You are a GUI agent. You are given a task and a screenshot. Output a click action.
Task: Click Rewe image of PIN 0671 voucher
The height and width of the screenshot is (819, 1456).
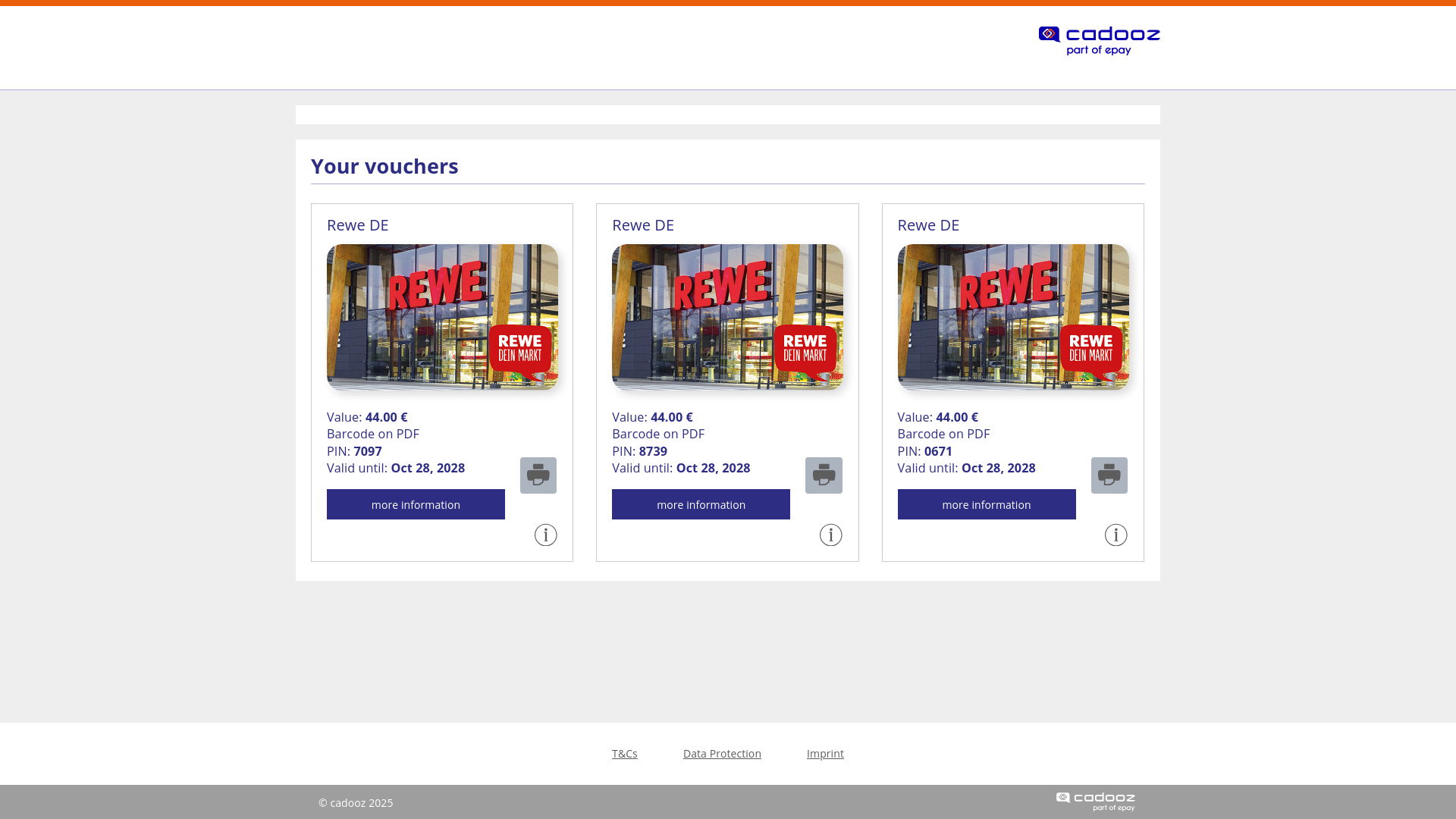[x=1013, y=317]
